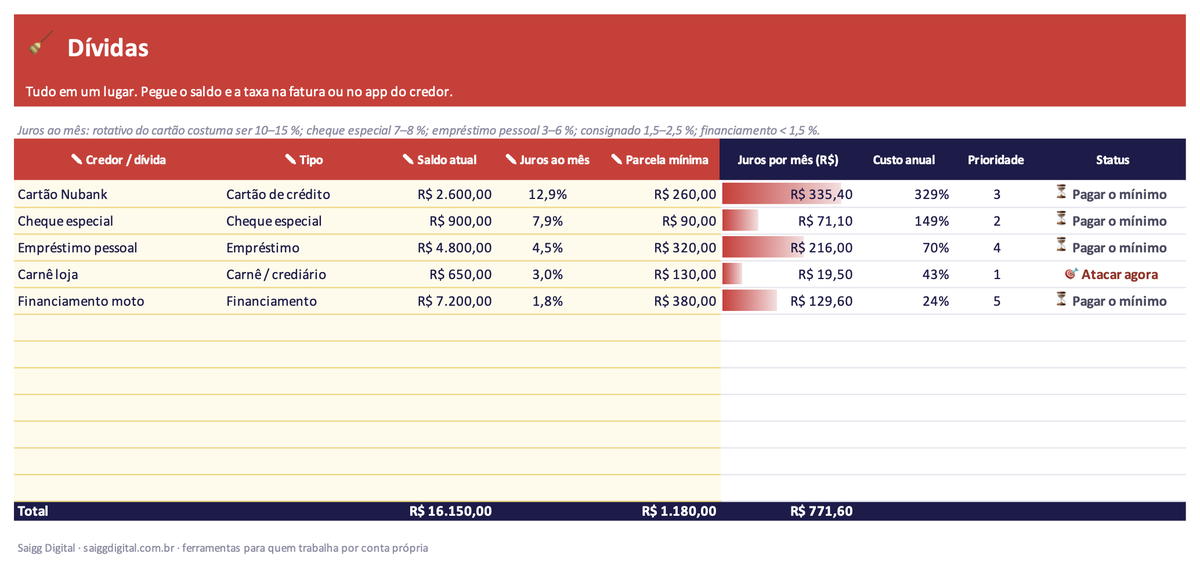The height and width of the screenshot is (568, 1200).
Task: Select the R$ 650,00 balance cell
Action: 441,274
